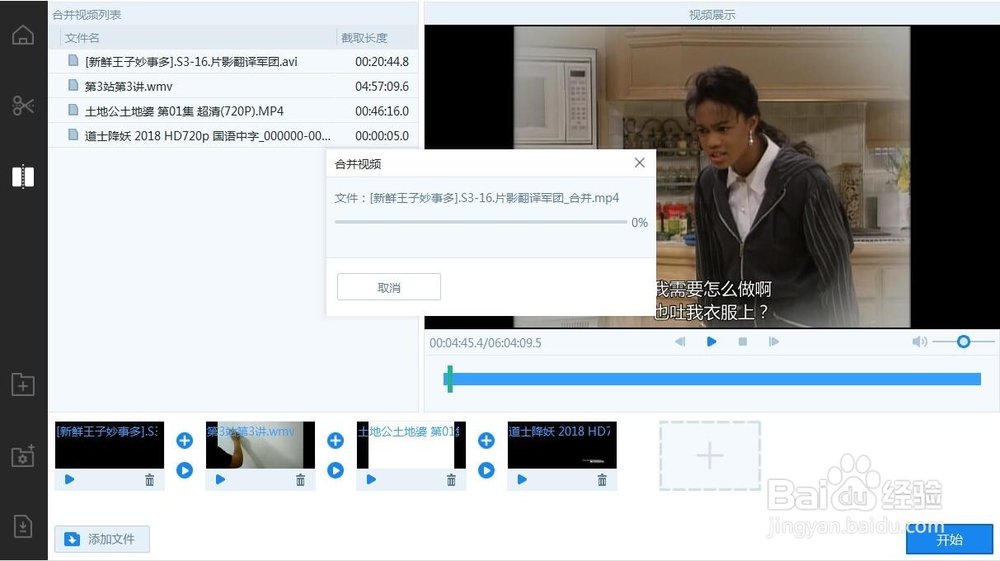Select file 土地公土地婆 第01集 in list
This screenshot has height=561, width=1000.
233,111
